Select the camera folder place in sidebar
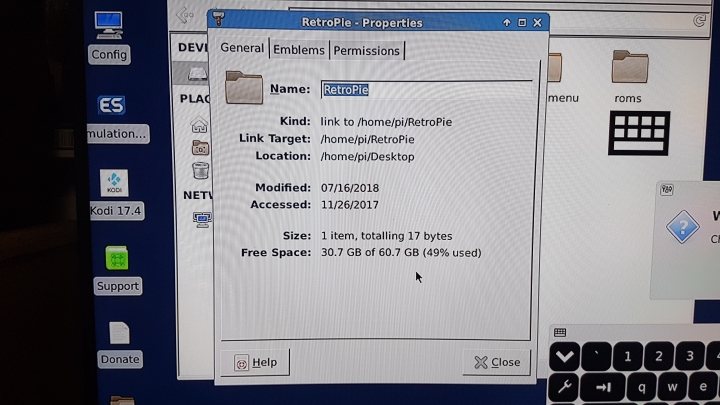The image size is (720, 405). tap(200, 148)
